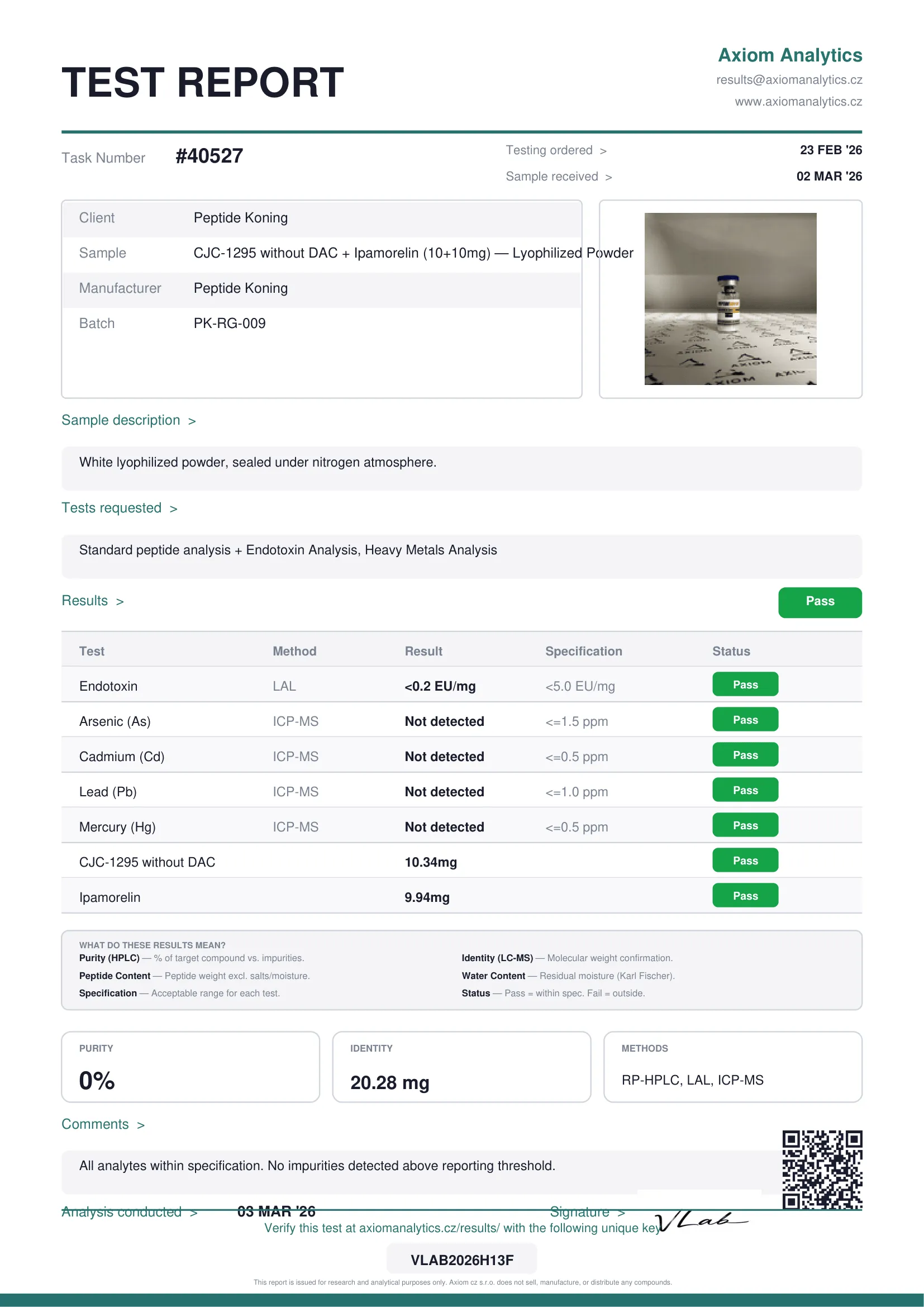Click the Water Content legend entry

click(568, 976)
